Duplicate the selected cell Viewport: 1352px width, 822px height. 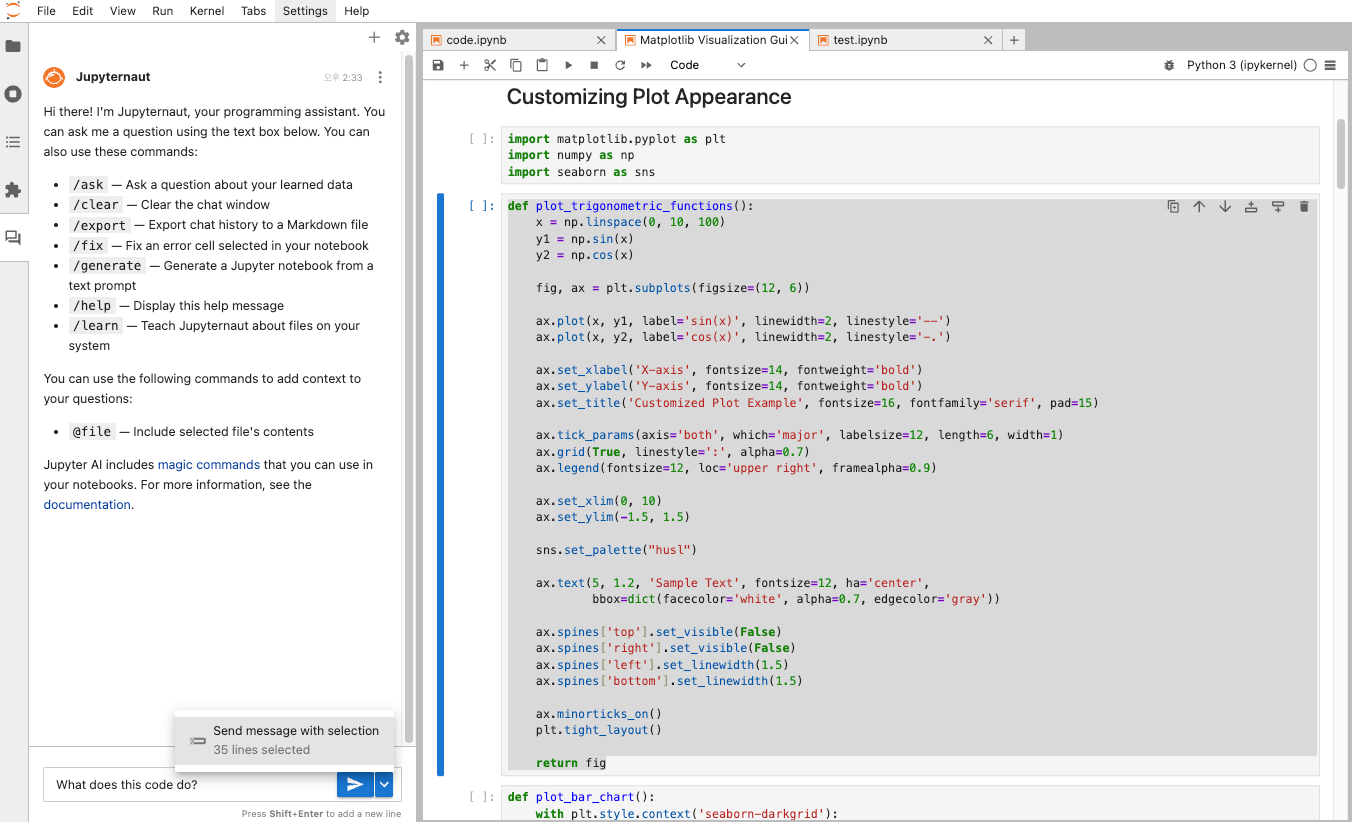click(1173, 205)
